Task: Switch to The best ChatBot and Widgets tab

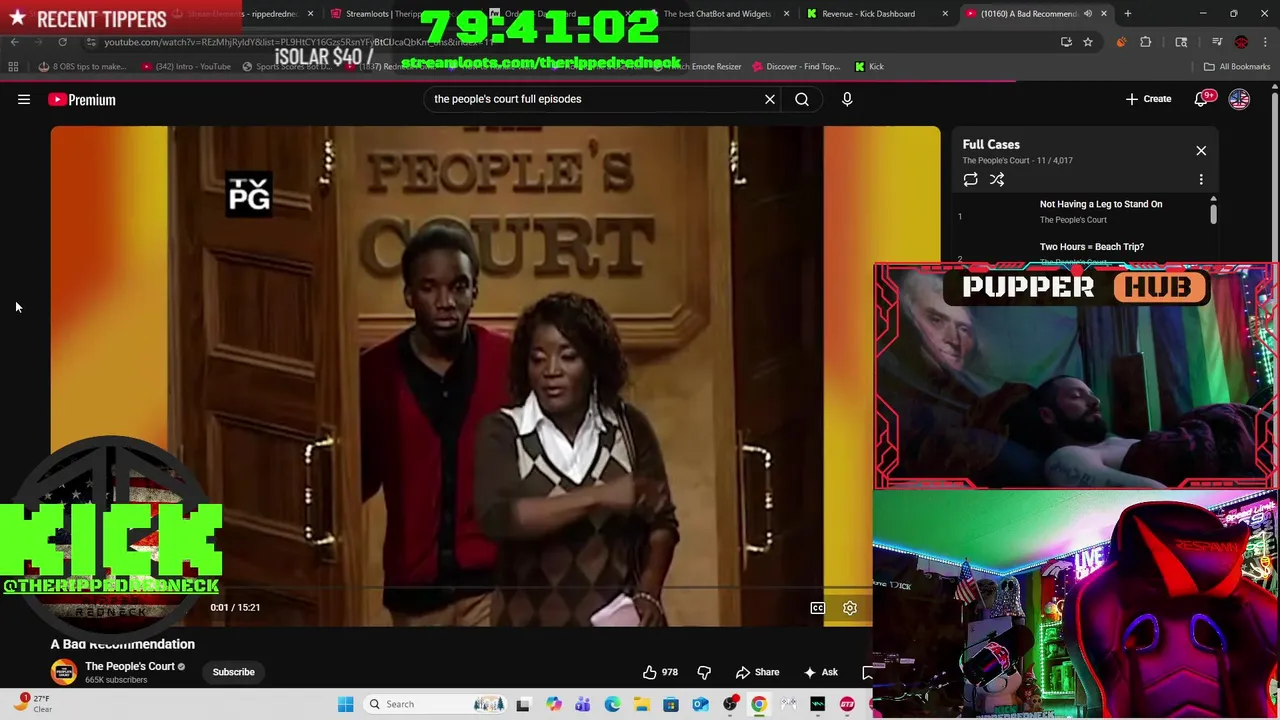Action: click(x=718, y=14)
